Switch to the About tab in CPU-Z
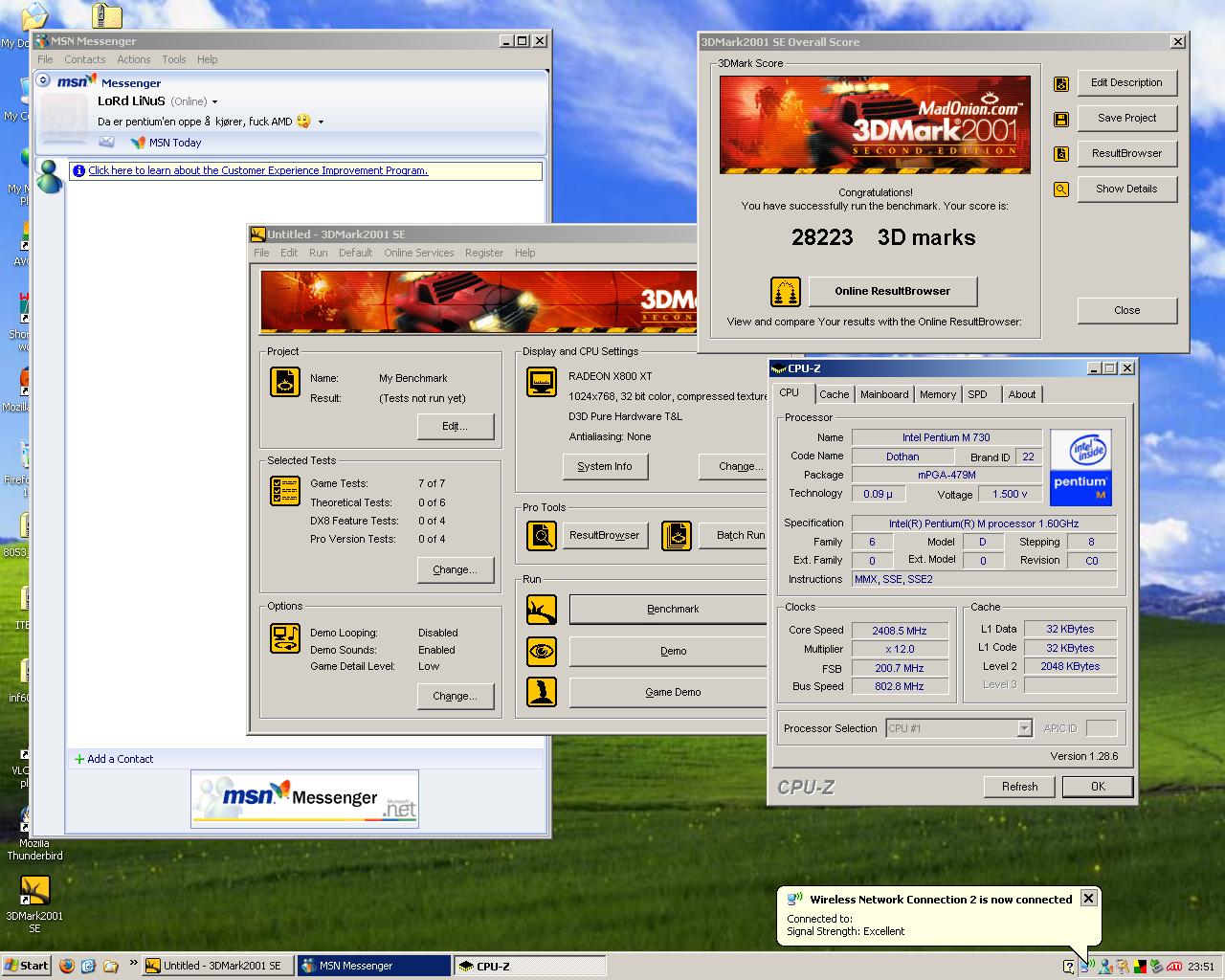Screen dimensions: 1225x980 [1022, 394]
